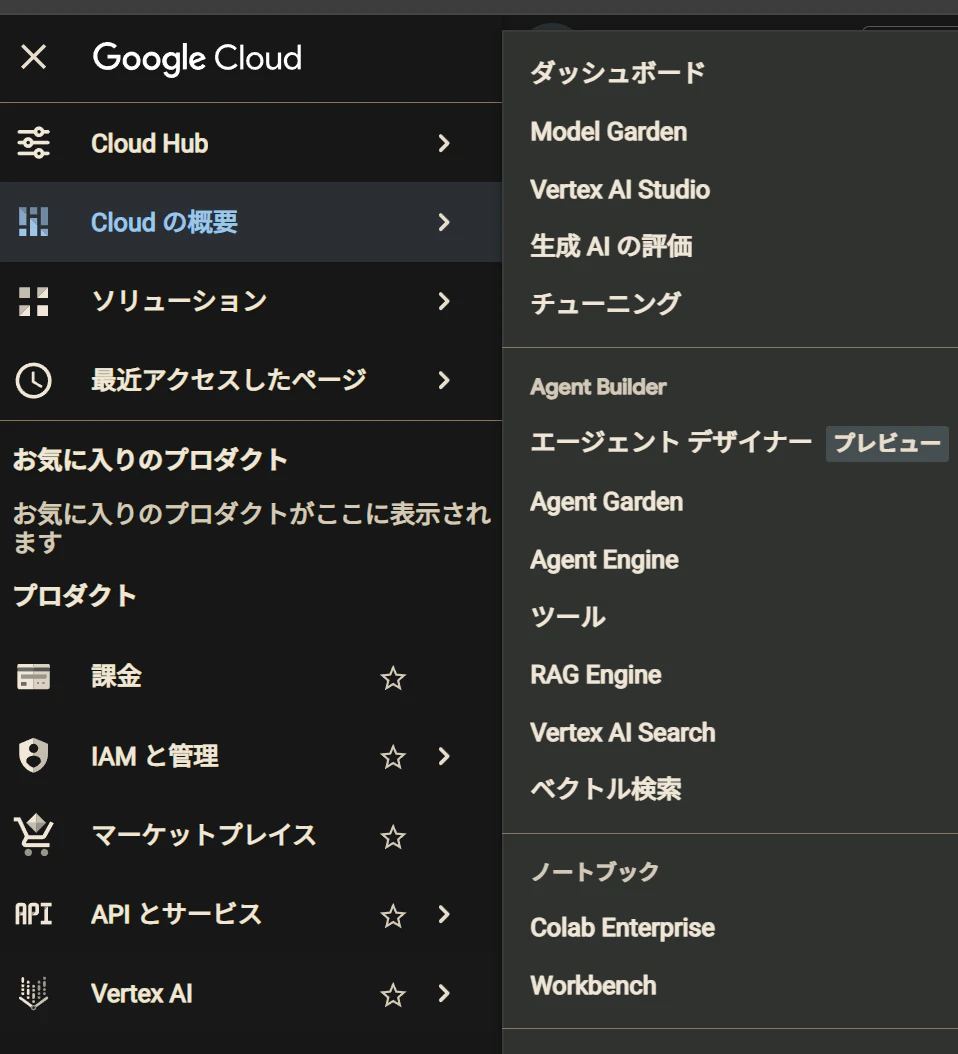Screen dimensions: 958x1054
Task: Pin 課金 with its star
Action: coord(393,678)
